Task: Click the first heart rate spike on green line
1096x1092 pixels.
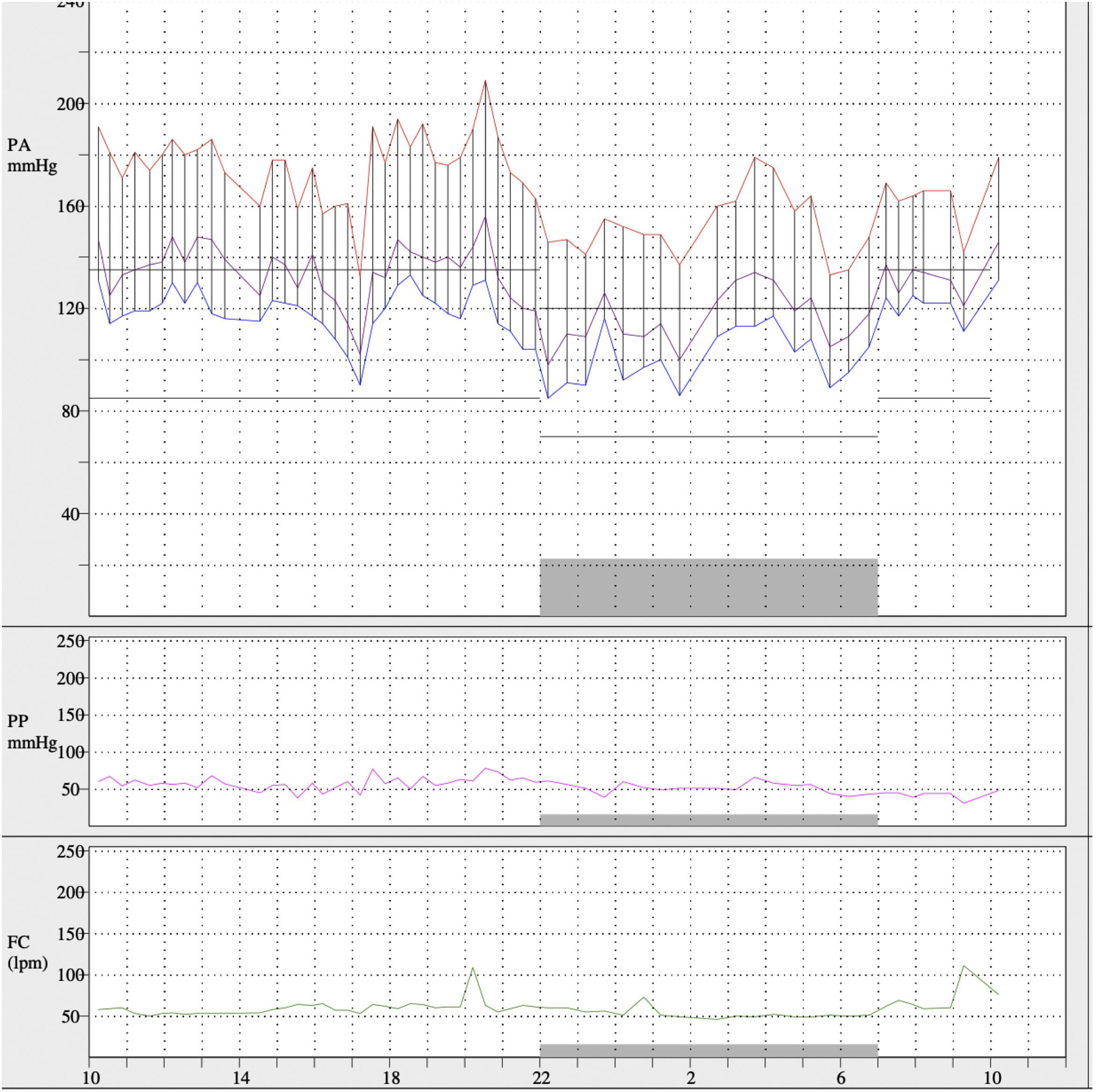Action: tap(472, 968)
